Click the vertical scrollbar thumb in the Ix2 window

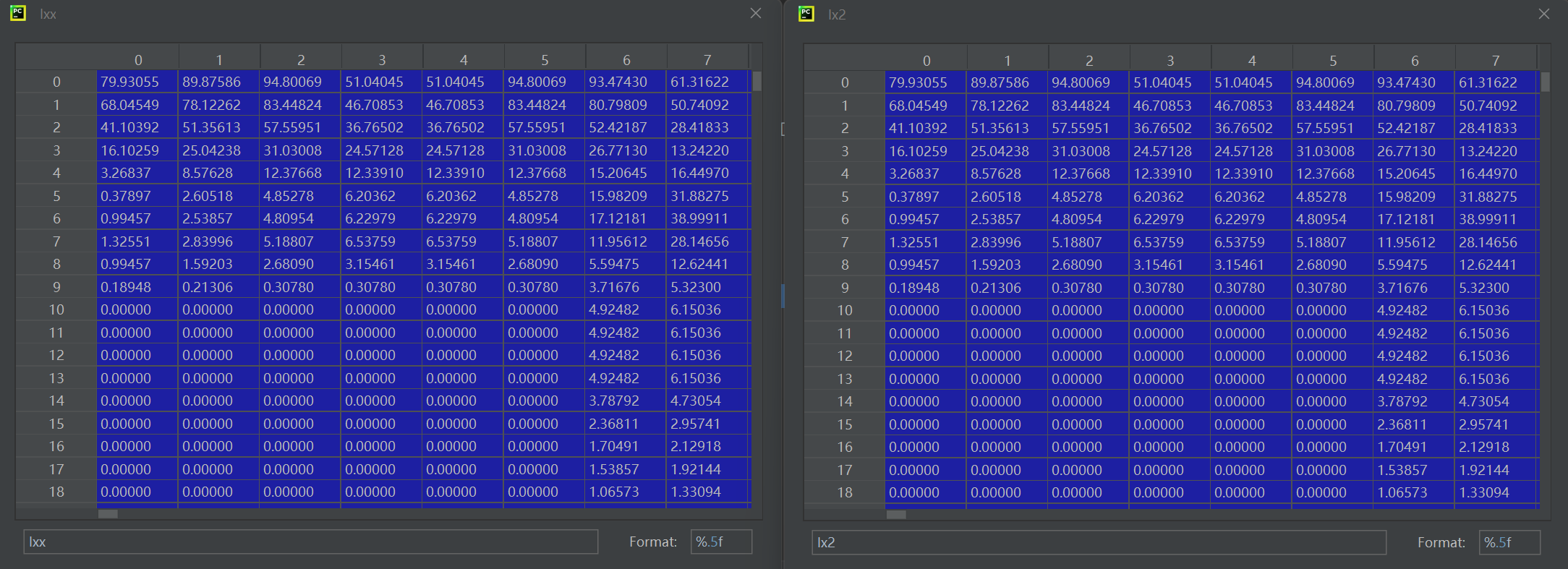[x=1546, y=82]
